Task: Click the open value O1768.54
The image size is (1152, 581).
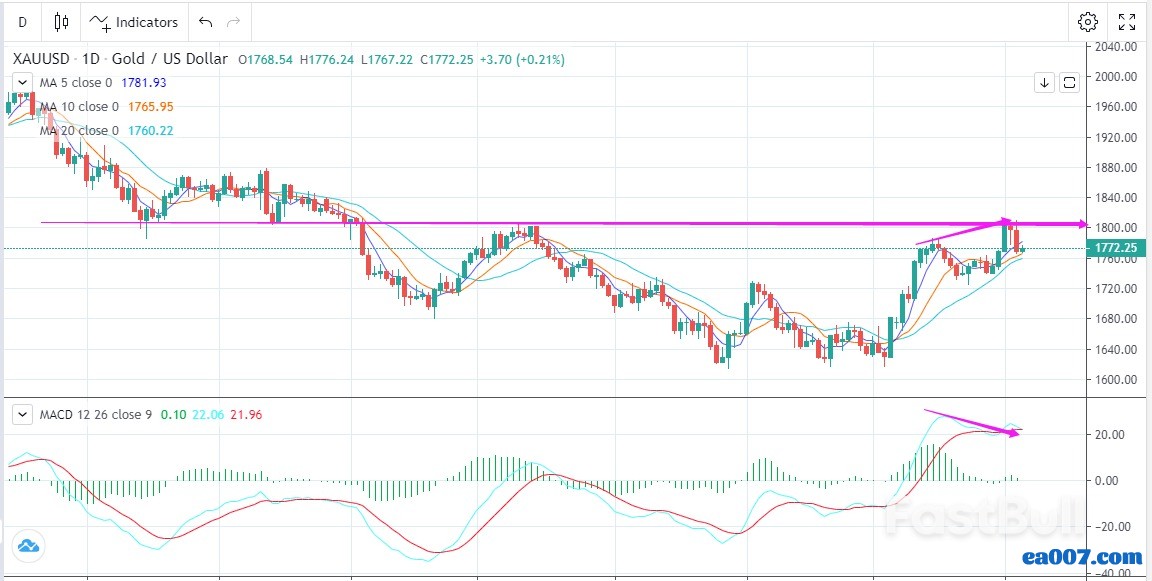Action: click(266, 59)
